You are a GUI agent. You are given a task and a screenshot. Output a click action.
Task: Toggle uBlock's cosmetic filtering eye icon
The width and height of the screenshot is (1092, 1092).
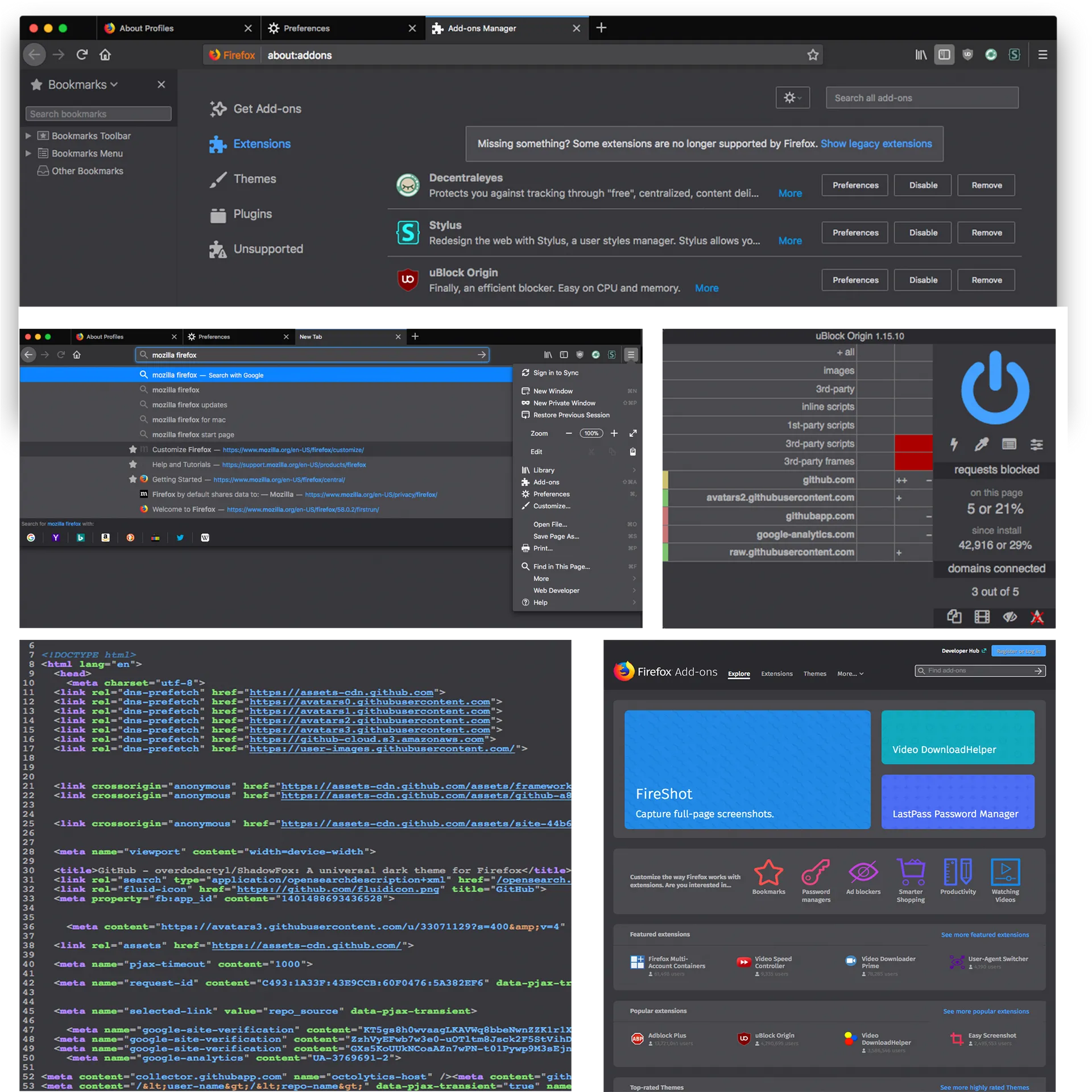[x=1010, y=617]
